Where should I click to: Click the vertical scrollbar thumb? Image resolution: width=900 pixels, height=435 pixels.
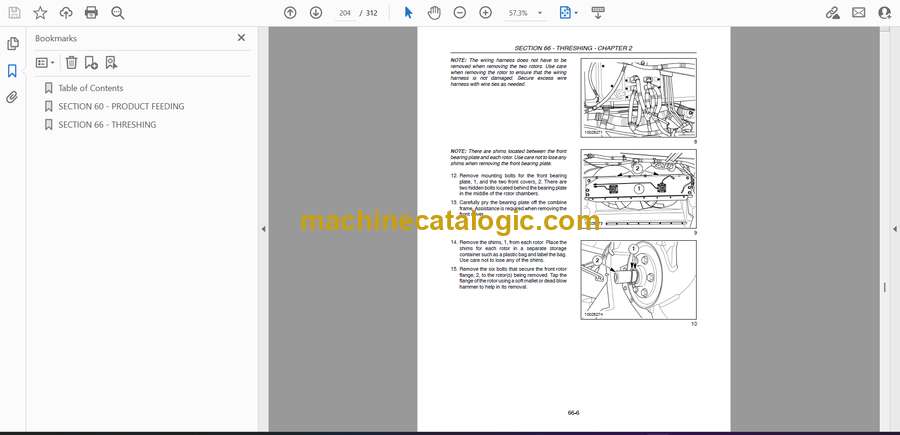click(885, 287)
